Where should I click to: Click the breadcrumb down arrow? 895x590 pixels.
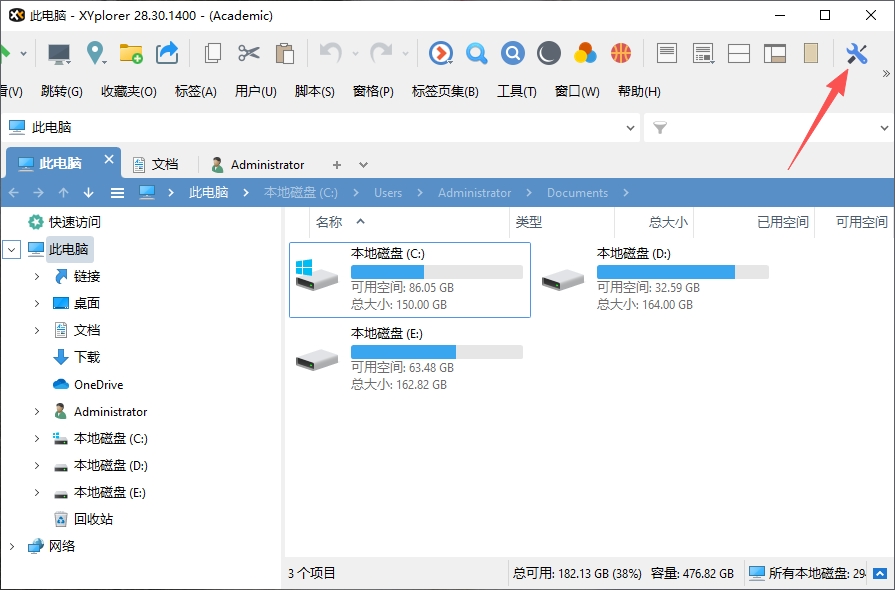(x=88, y=193)
